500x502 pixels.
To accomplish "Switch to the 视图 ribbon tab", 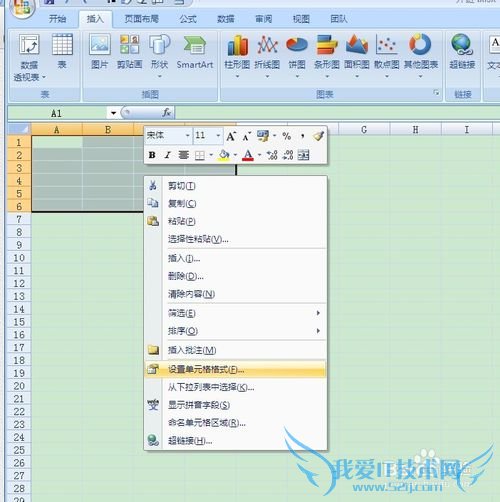I will tap(301, 19).
